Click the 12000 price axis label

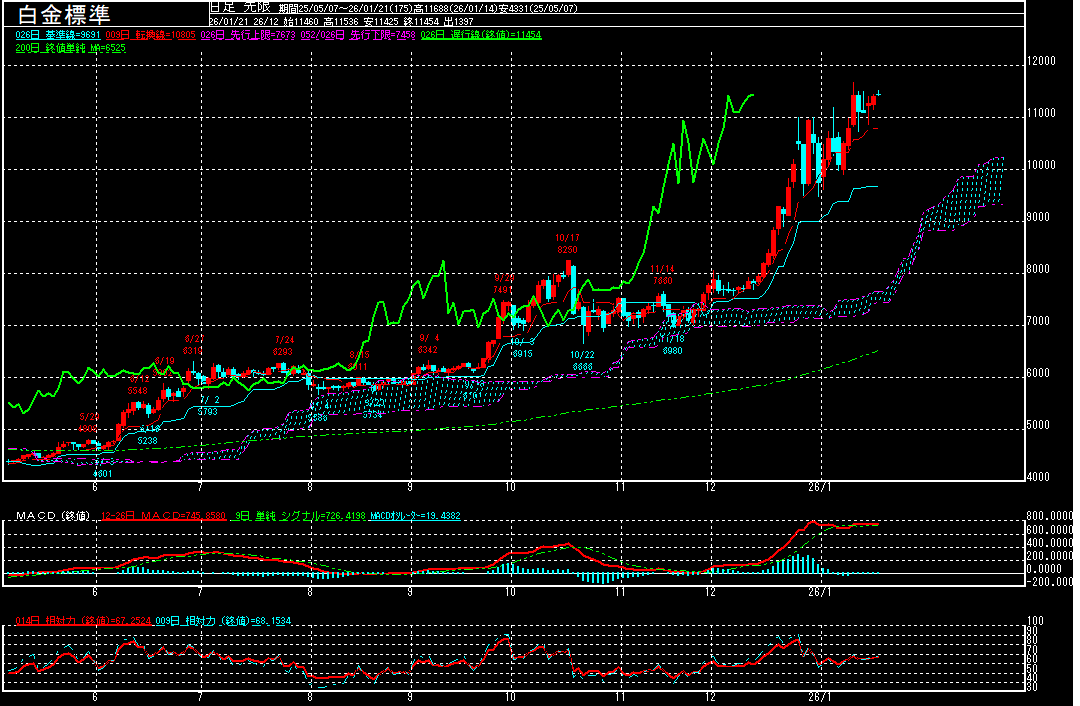pyautogui.click(x=1043, y=61)
